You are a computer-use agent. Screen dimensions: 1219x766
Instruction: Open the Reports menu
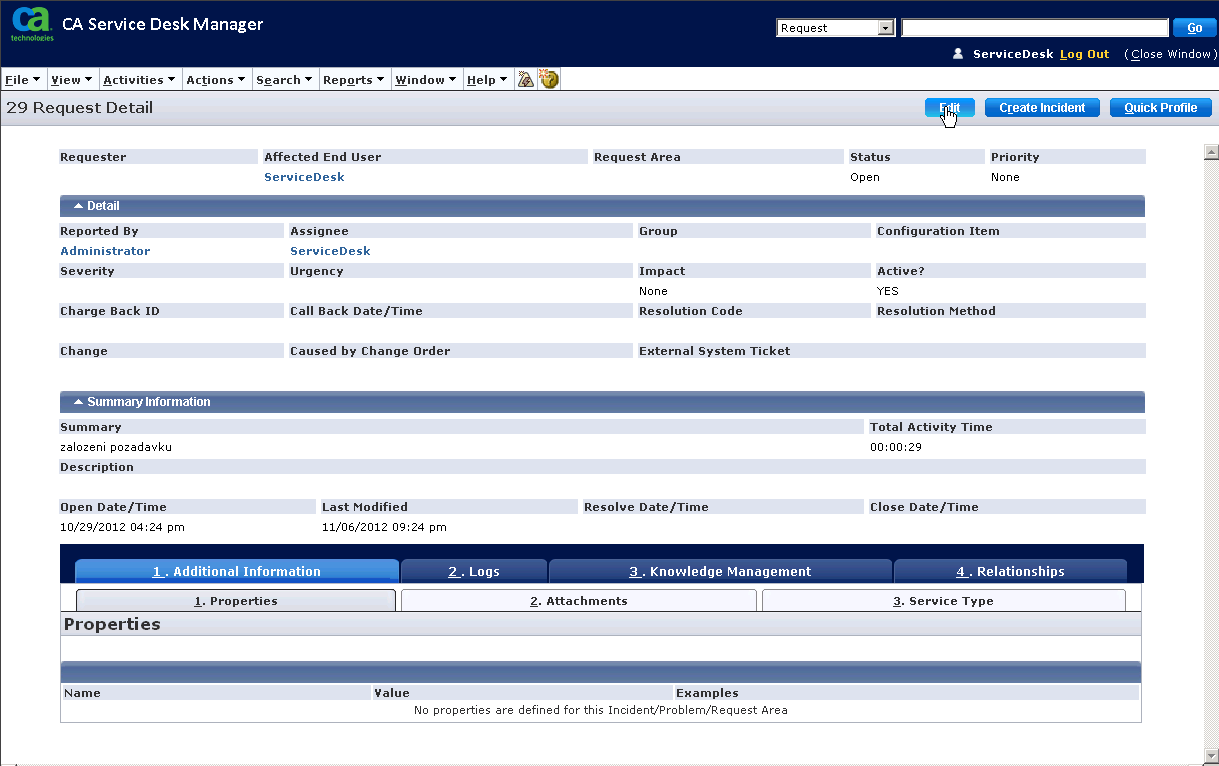(354, 80)
